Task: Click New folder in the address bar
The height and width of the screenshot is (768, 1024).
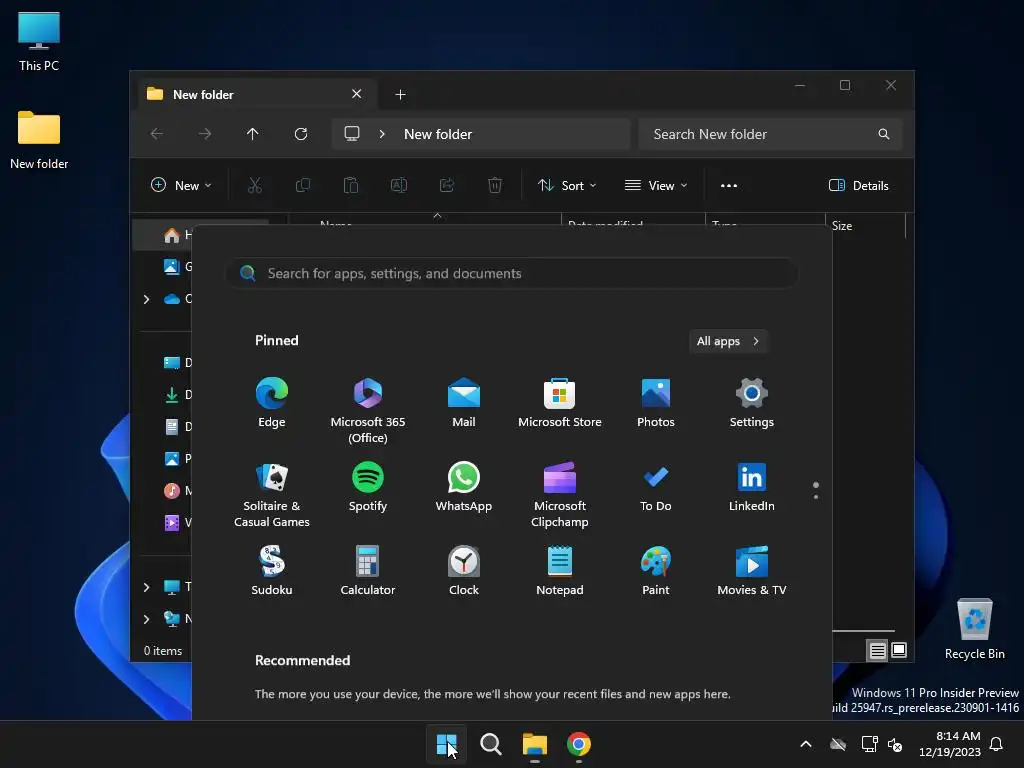Action: (x=438, y=134)
